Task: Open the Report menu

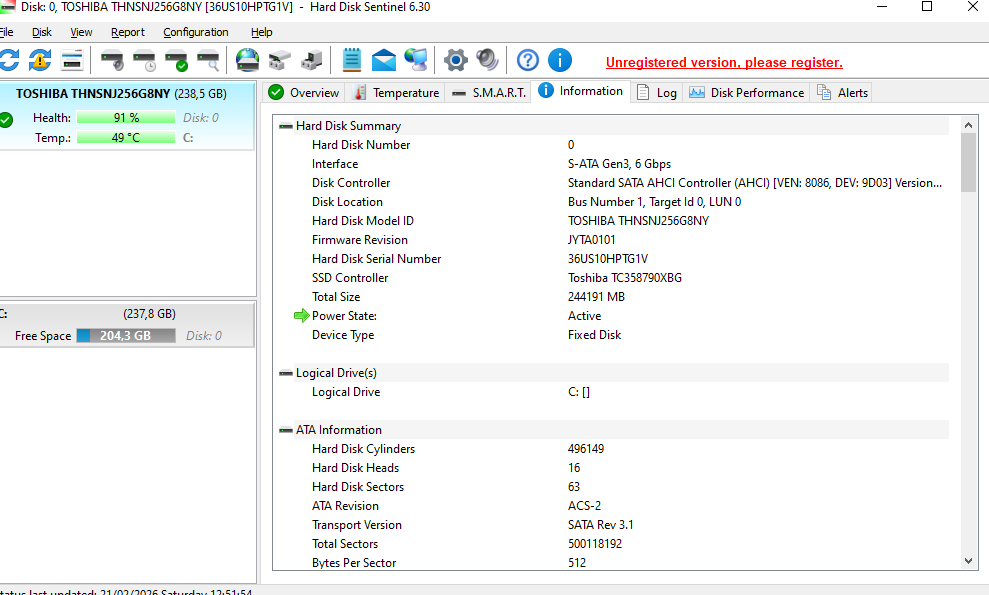Action: point(128,32)
